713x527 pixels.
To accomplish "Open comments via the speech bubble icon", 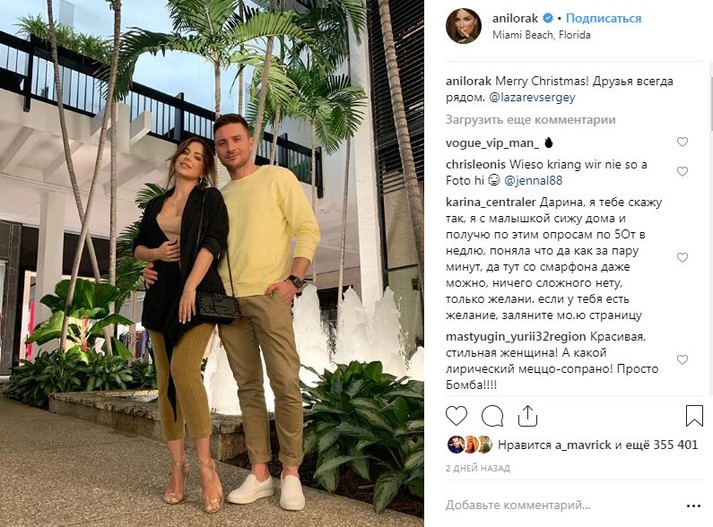I will click(492, 416).
